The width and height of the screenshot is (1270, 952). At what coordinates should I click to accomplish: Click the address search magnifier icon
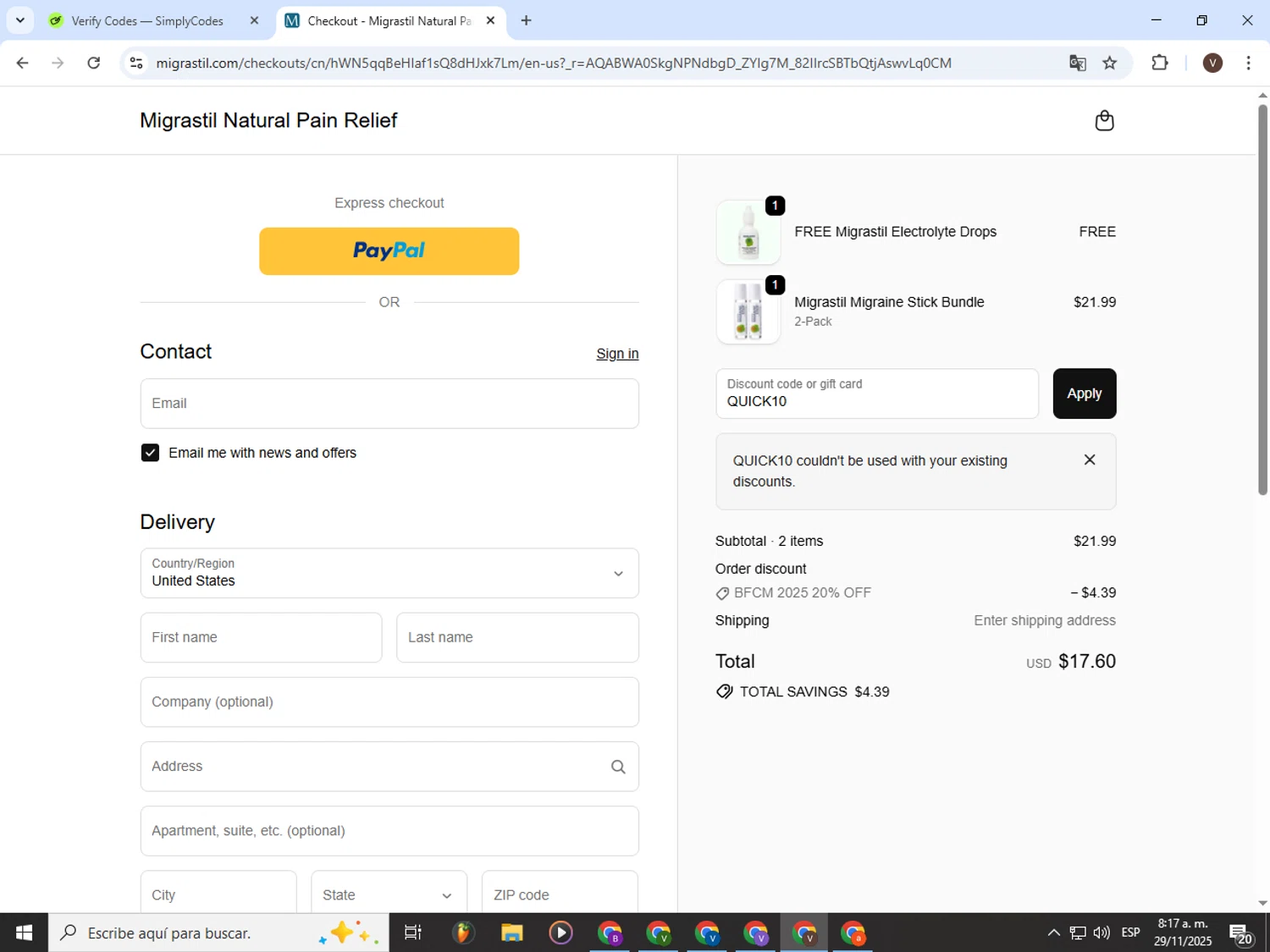tap(618, 767)
